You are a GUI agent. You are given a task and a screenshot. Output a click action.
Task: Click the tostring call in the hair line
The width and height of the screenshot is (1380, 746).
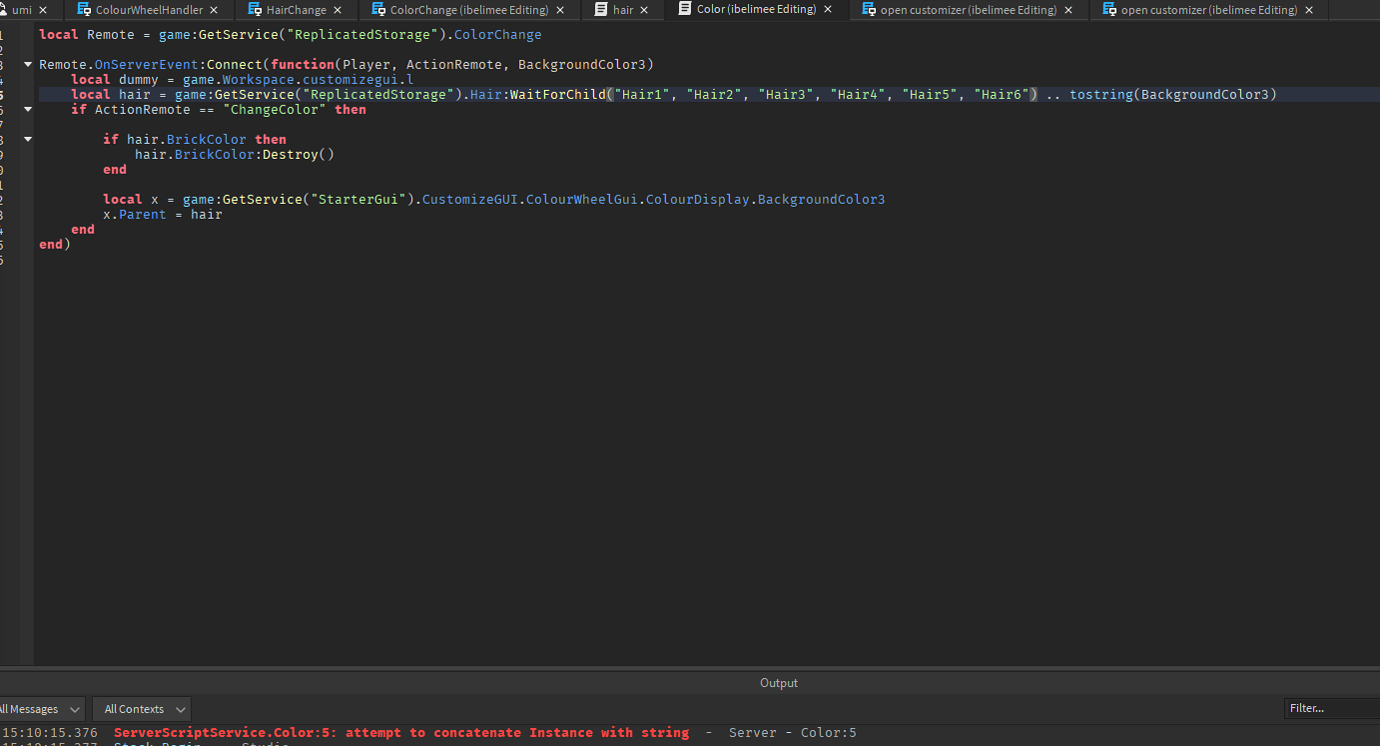point(1101,95)
